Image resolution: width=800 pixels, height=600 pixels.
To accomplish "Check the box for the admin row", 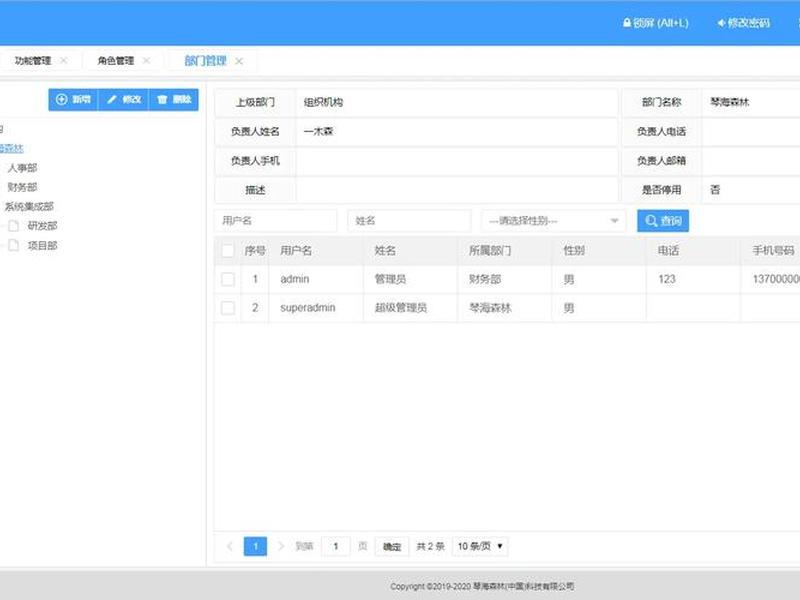I will click(x=228, y=279).
